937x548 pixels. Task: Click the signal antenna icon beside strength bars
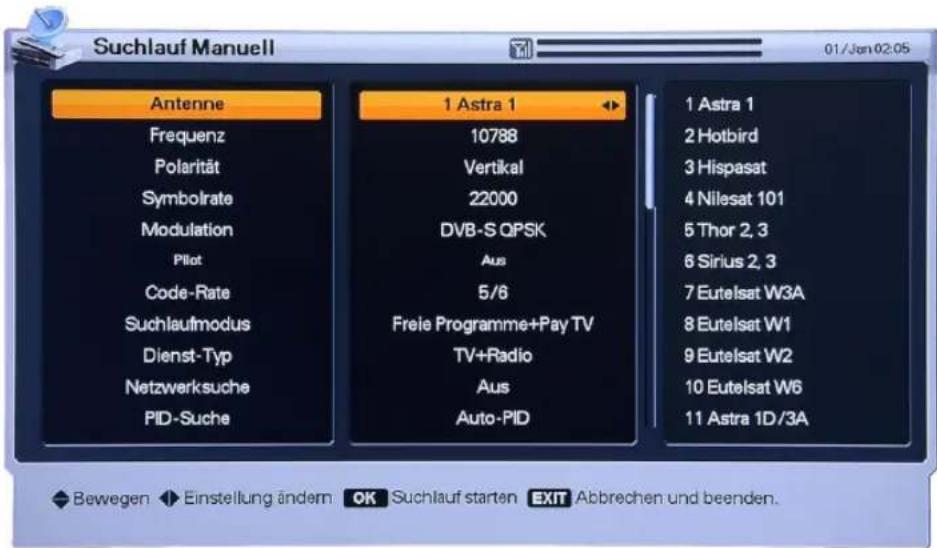520,49
